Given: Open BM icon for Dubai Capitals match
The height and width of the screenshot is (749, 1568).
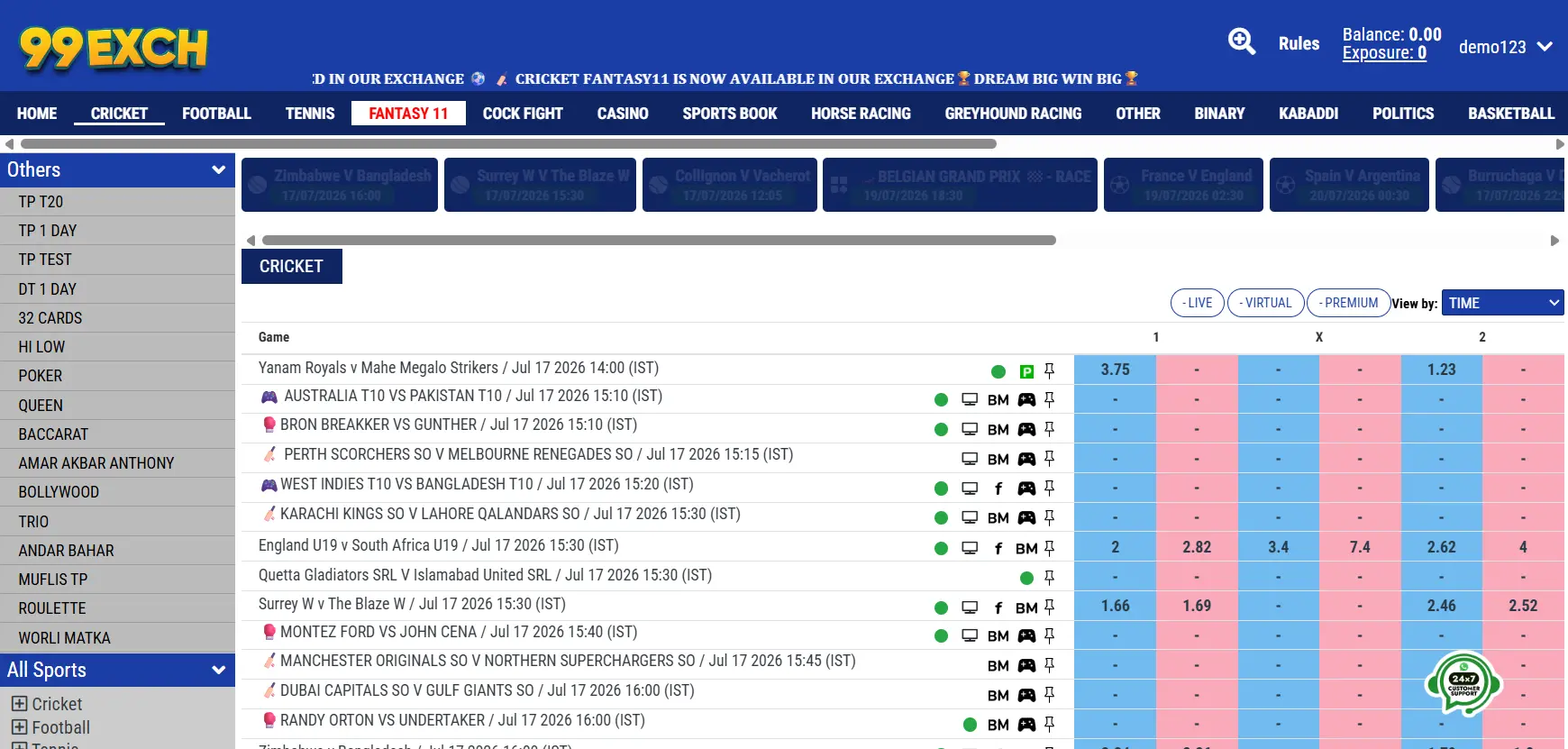Looking at the screenshot, I should tap(998, 695).
